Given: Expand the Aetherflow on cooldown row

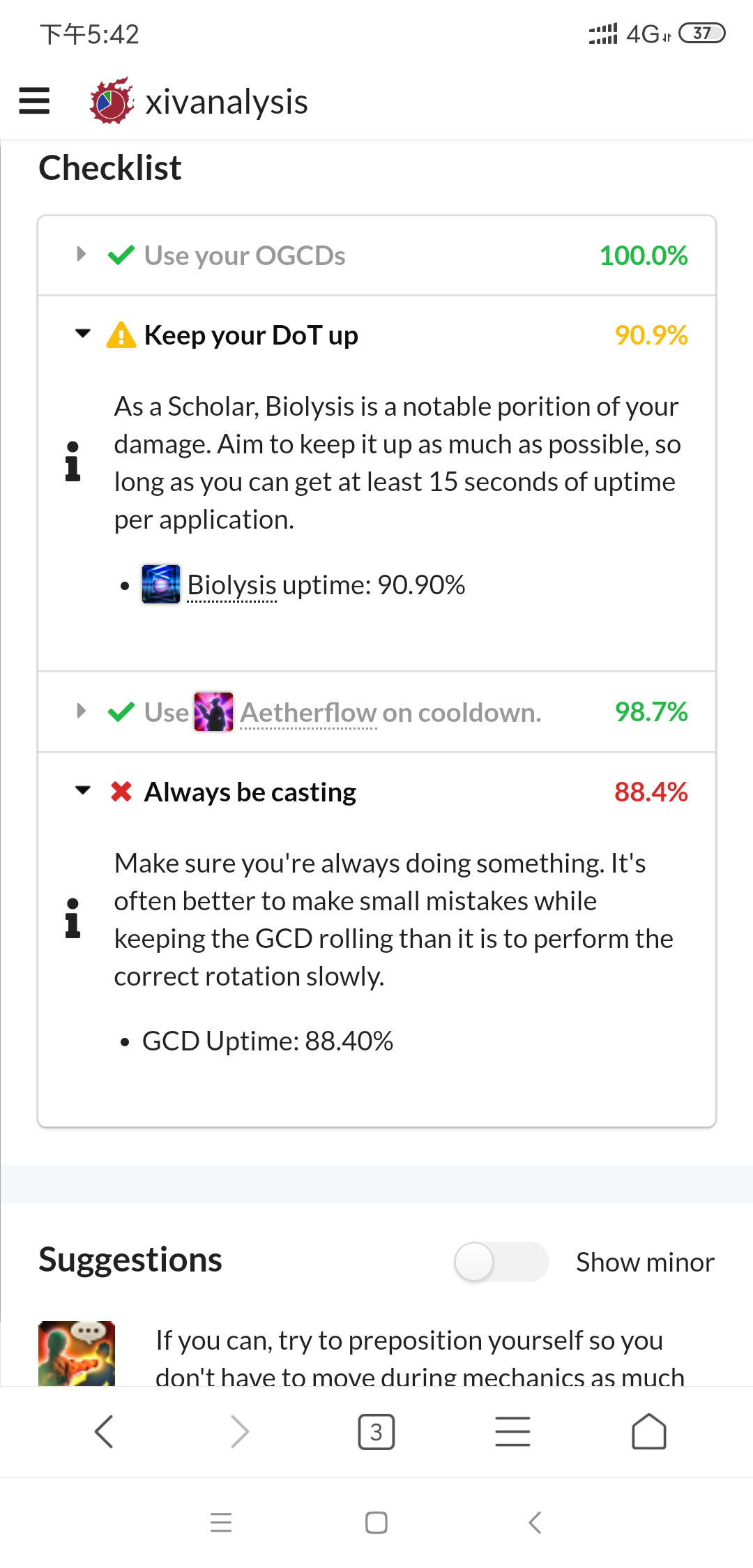Looking at the screenshot, I should (x=82, y=711).
